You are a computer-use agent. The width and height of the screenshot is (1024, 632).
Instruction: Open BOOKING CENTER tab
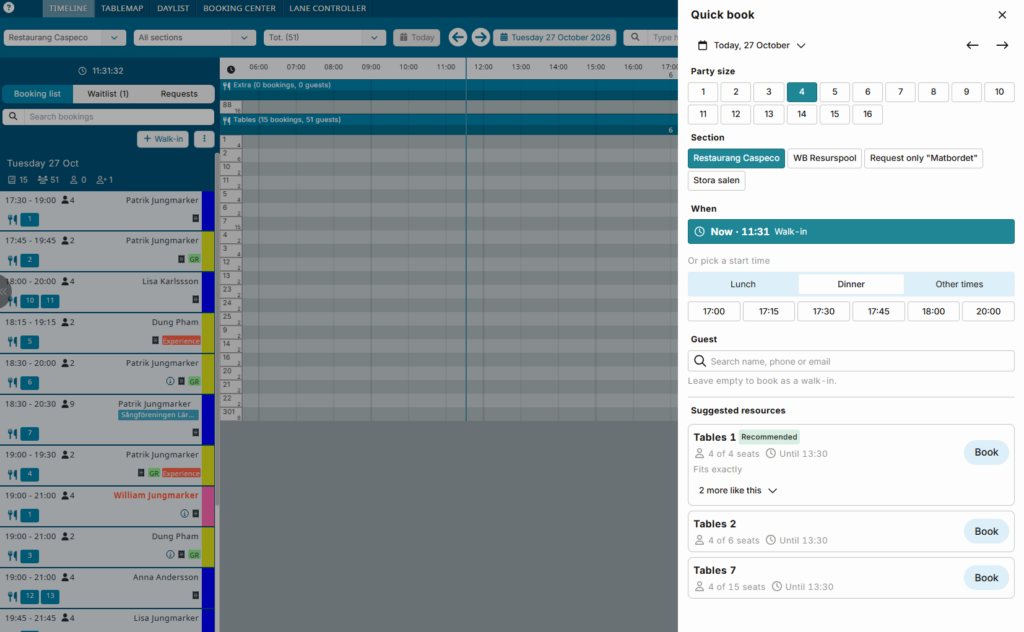coord(239,8)
